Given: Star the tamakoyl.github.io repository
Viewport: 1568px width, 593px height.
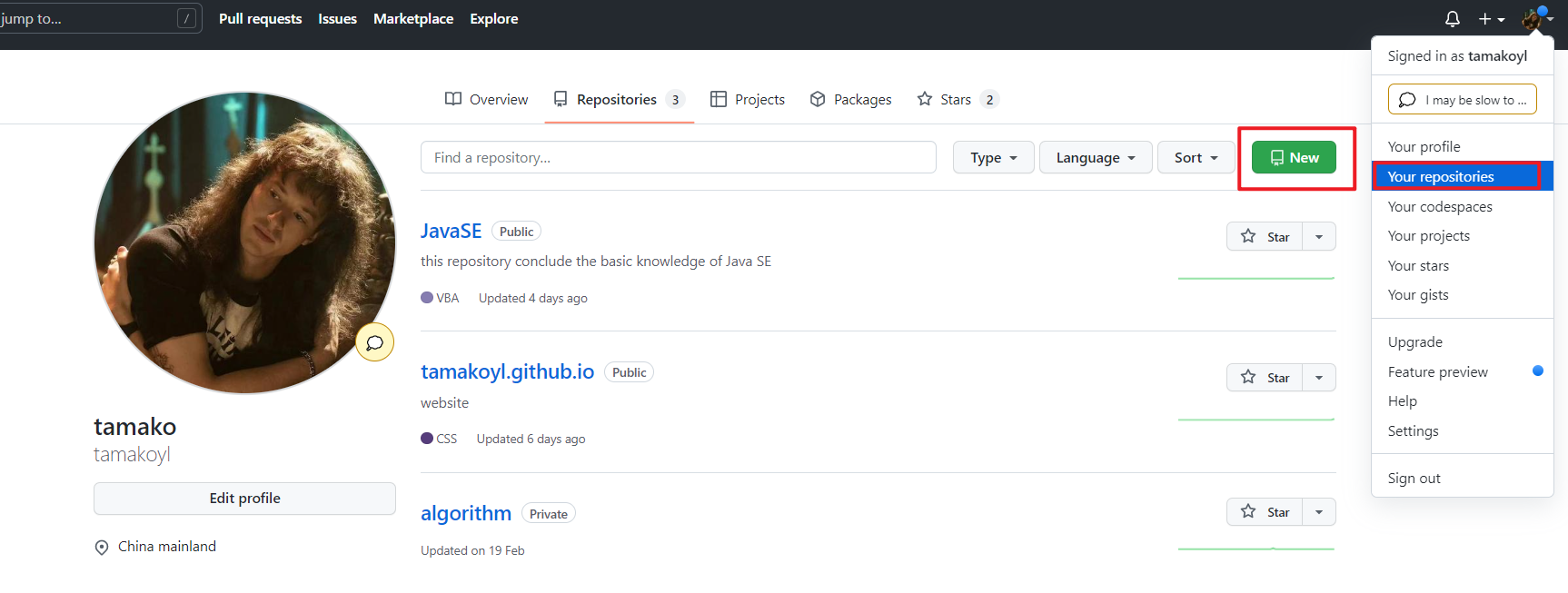Looking at the screenshot, I should [x=1265, y=377].
